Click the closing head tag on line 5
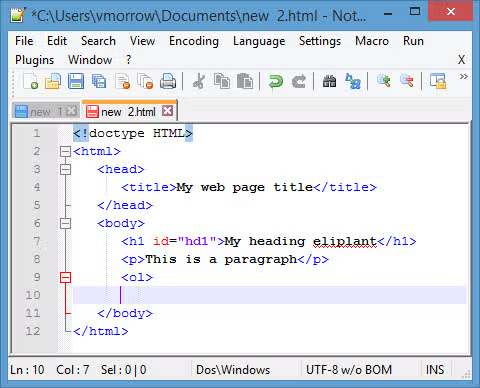Viewport: 480px width, 388px height. pyautogui.click(x=125, y=205)
